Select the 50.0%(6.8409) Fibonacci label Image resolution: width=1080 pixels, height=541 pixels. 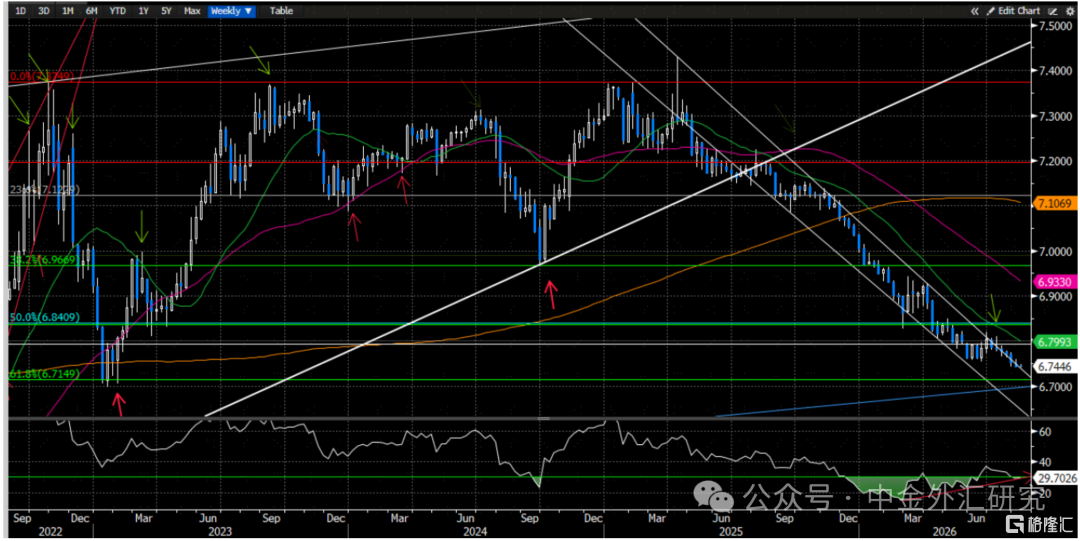click(x=44, y=318)
